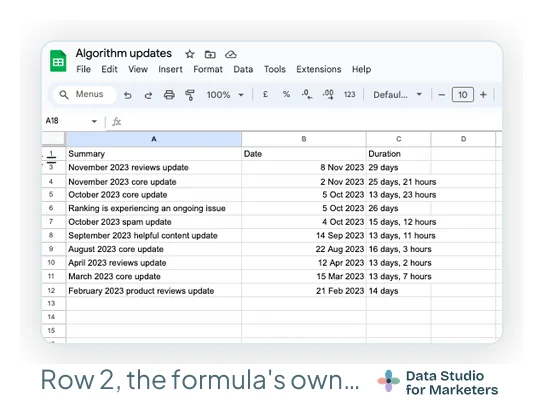Select cell November 2023 reviews update

(153, 168)
